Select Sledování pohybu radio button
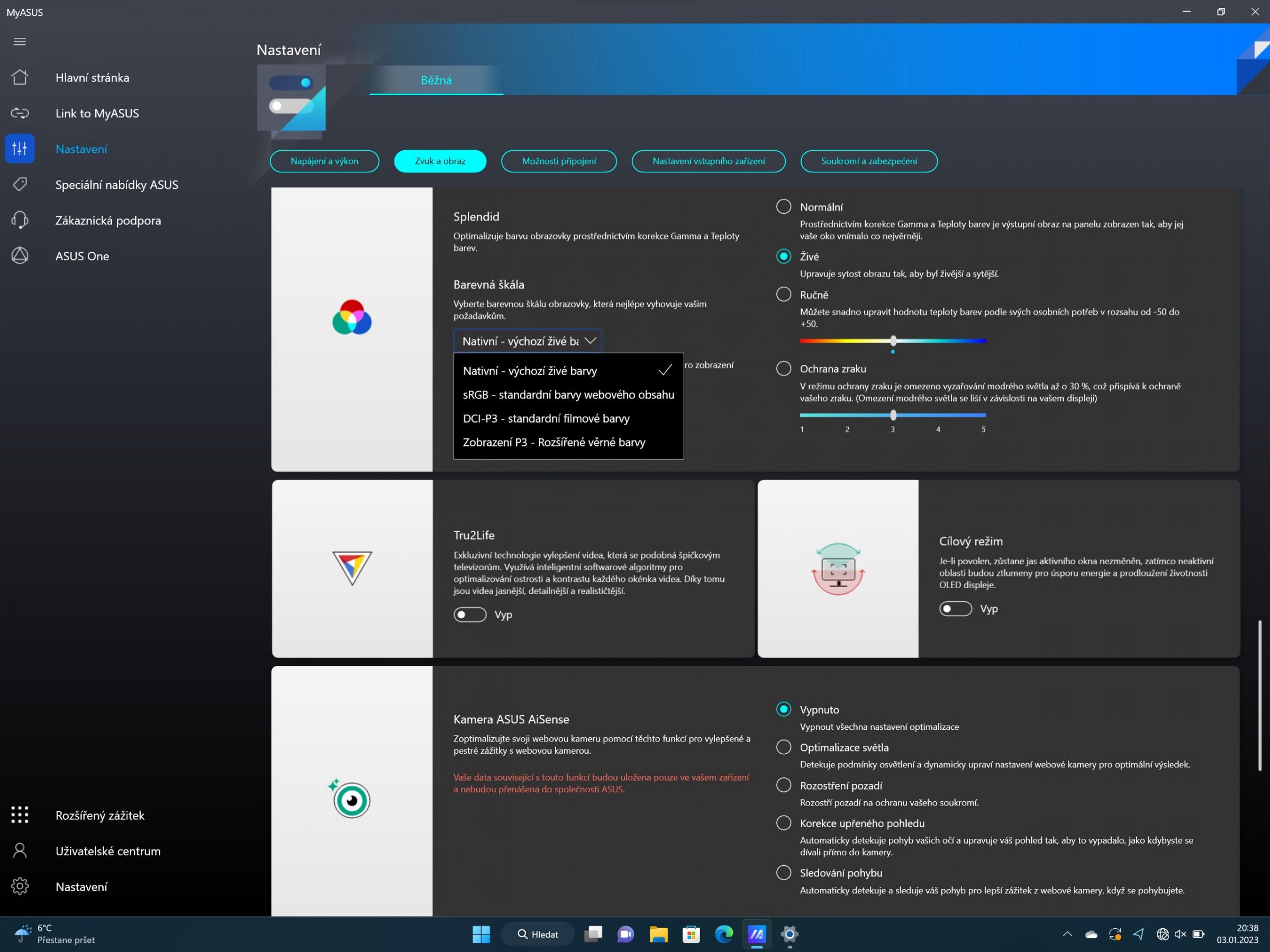1270x952 pixels. 783,873
